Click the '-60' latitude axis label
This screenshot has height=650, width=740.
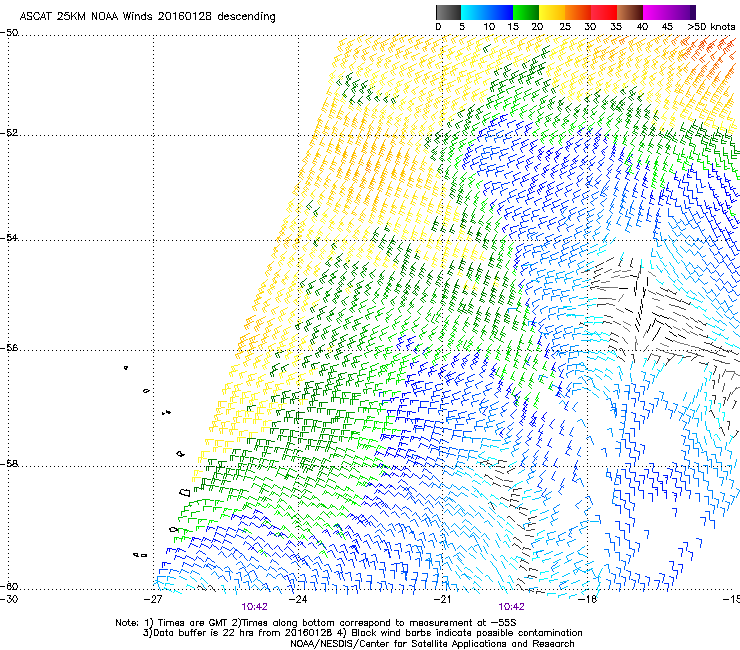9,586
